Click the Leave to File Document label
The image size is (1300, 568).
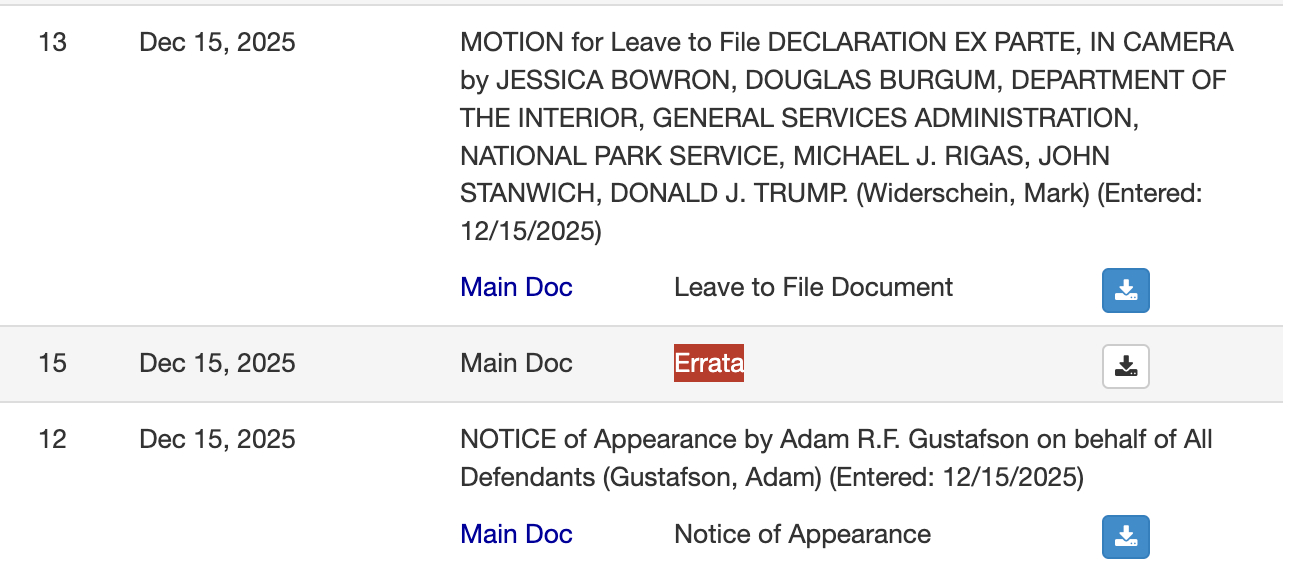pyautogui.click(x=813, y=288)
